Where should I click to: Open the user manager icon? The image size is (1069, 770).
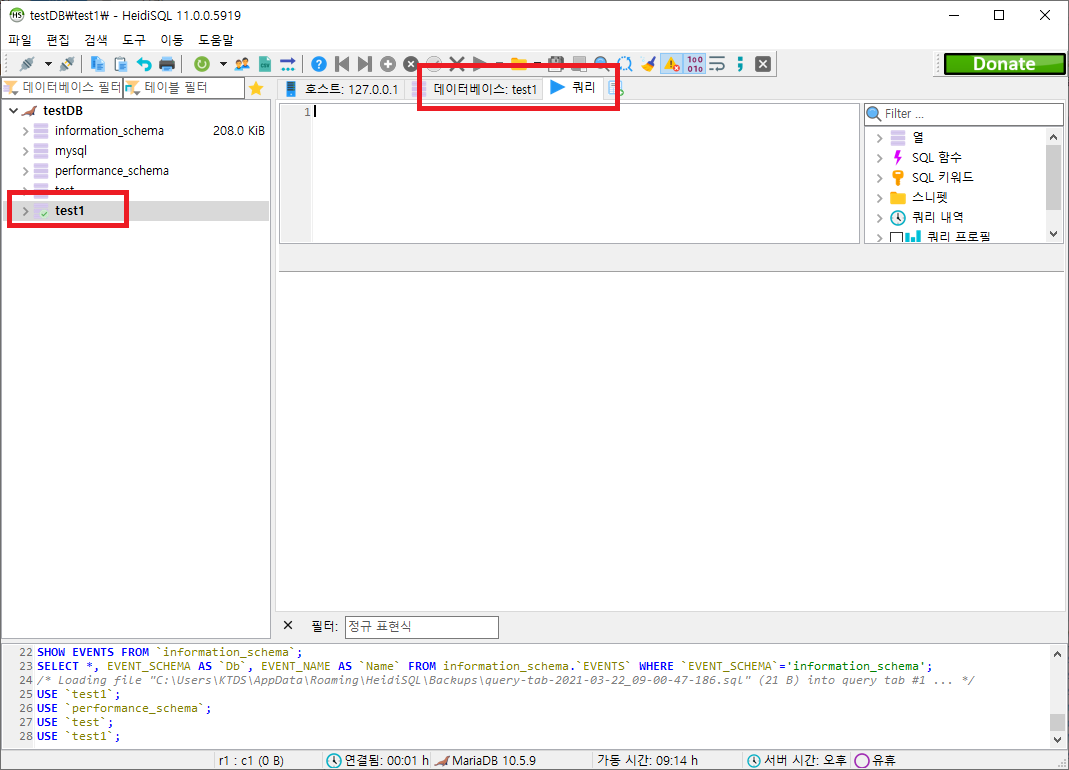tap(242, 64)
